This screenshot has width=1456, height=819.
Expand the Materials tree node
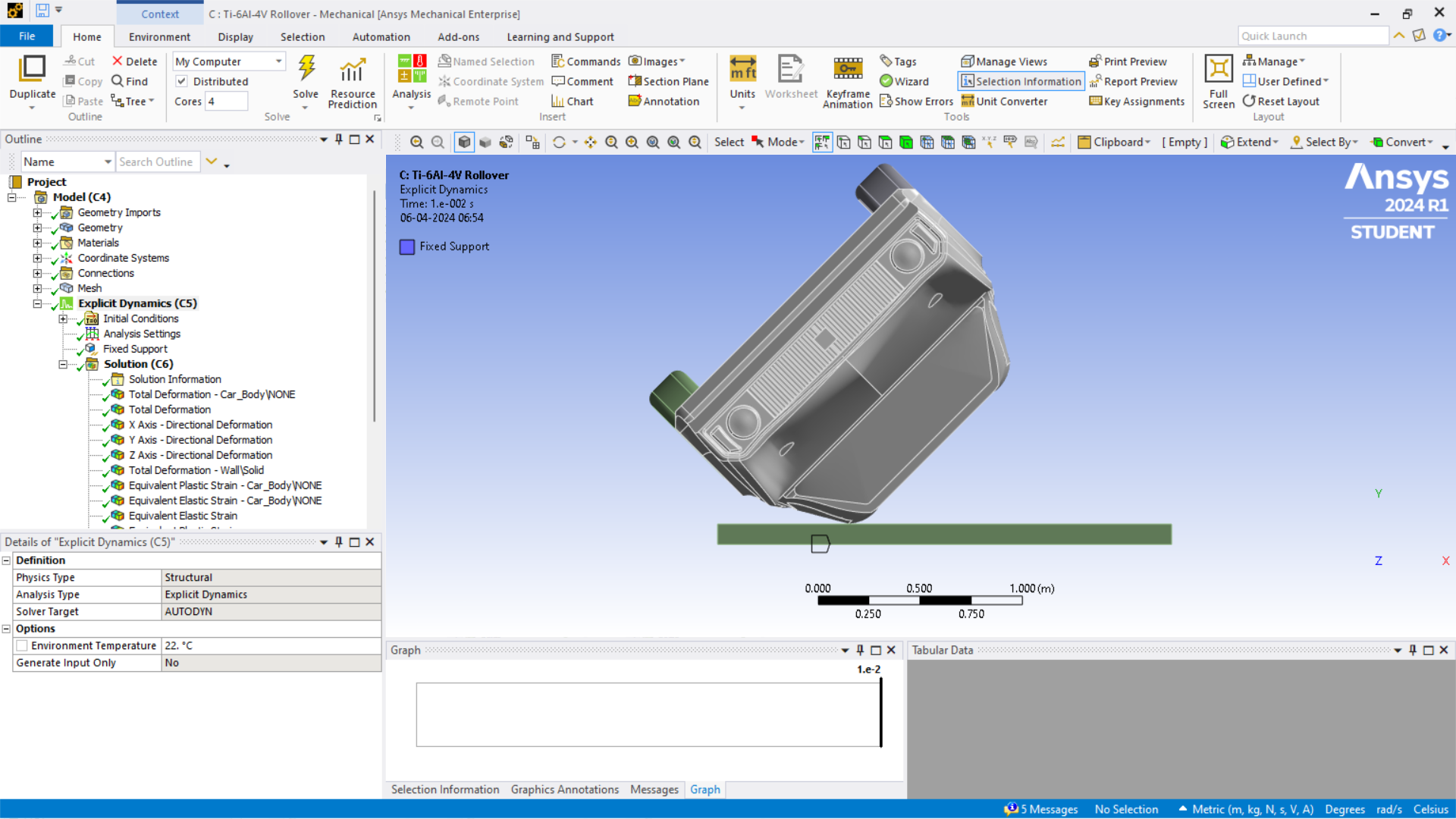(37, 243)
